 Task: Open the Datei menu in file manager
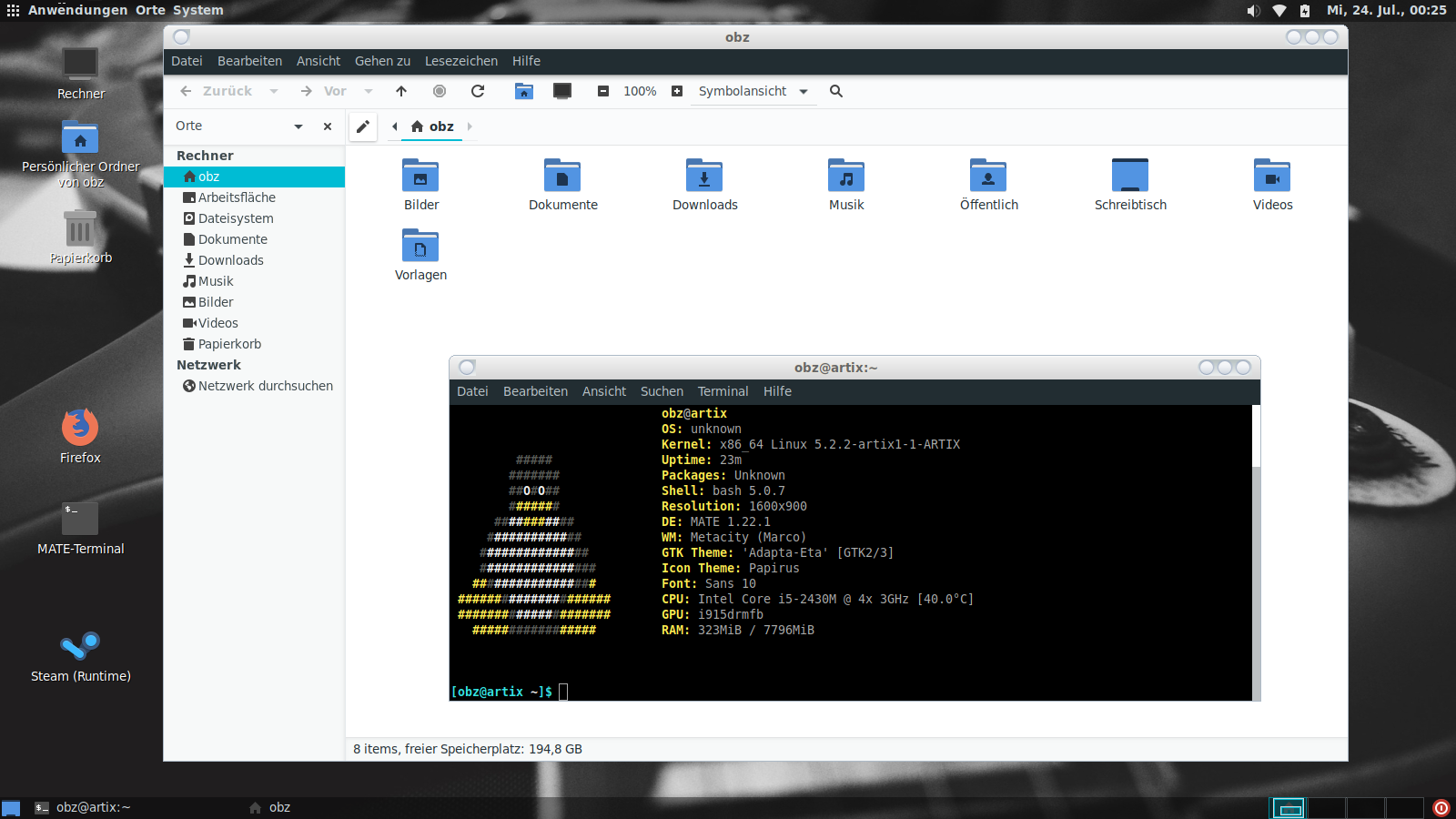[x=187, y=61]
